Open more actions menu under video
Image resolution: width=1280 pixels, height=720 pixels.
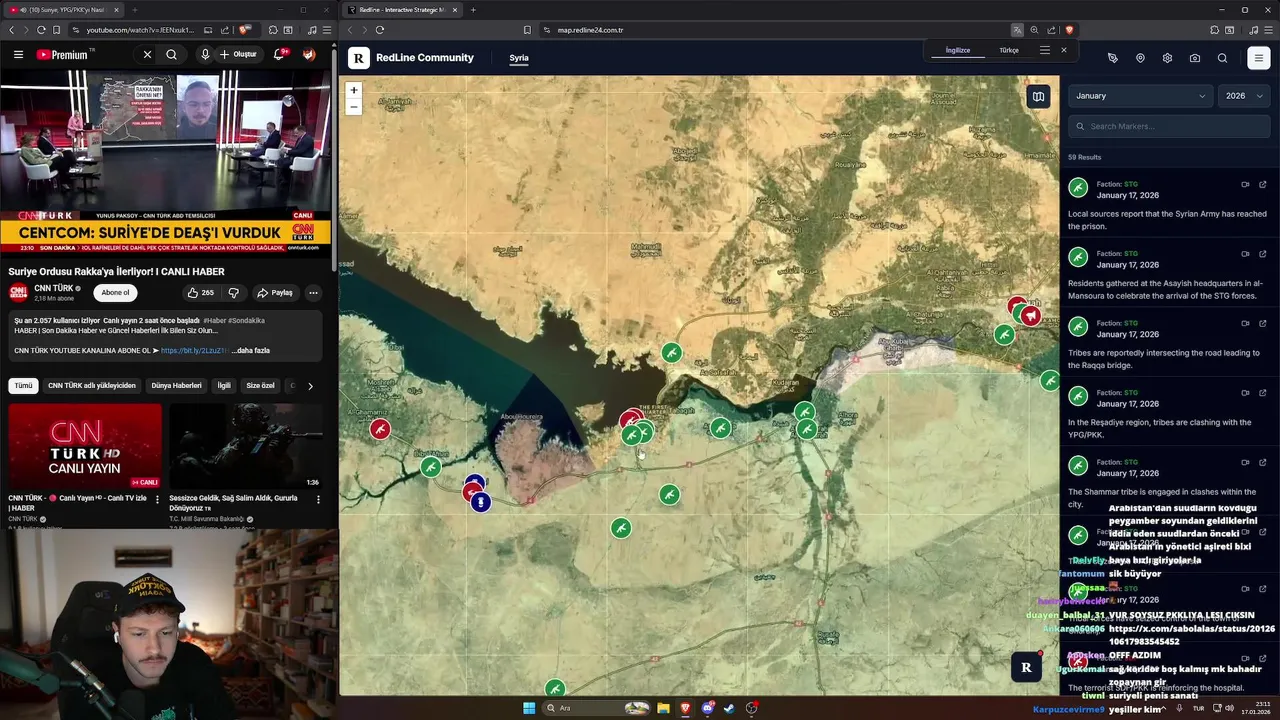pos(313,293)
